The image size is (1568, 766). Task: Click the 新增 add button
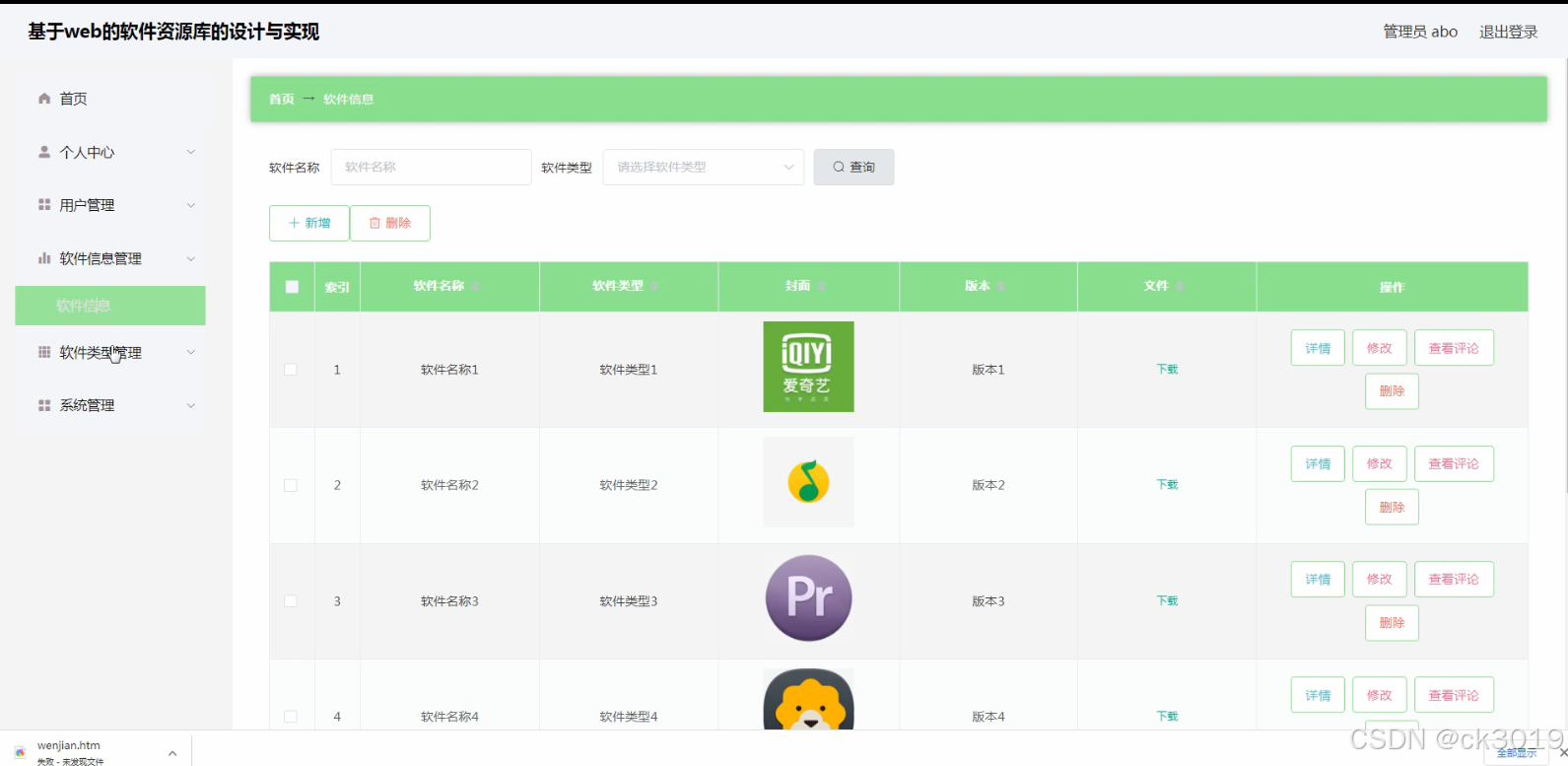[309, 223]
